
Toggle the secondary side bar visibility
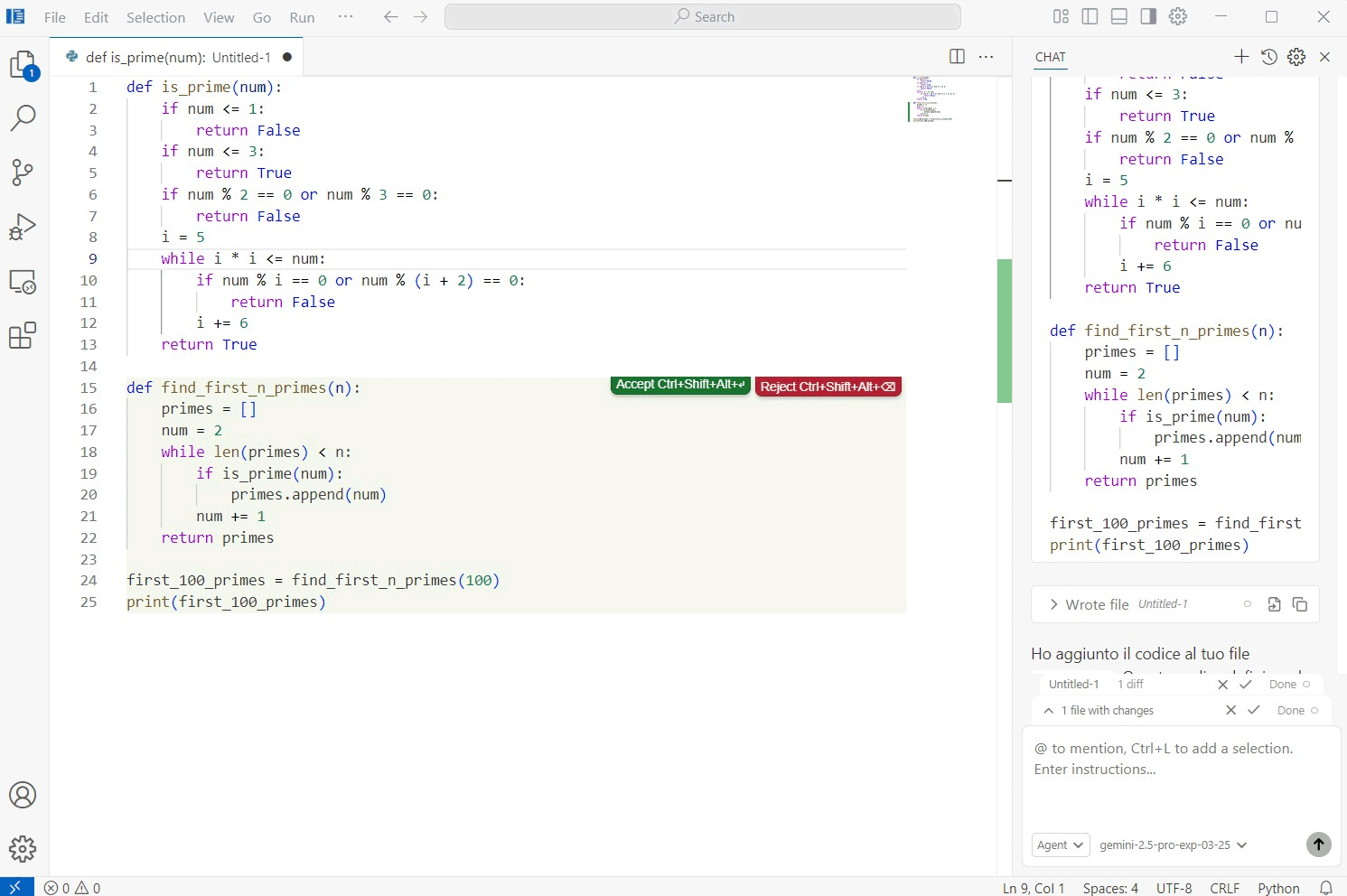[1148, 16]
